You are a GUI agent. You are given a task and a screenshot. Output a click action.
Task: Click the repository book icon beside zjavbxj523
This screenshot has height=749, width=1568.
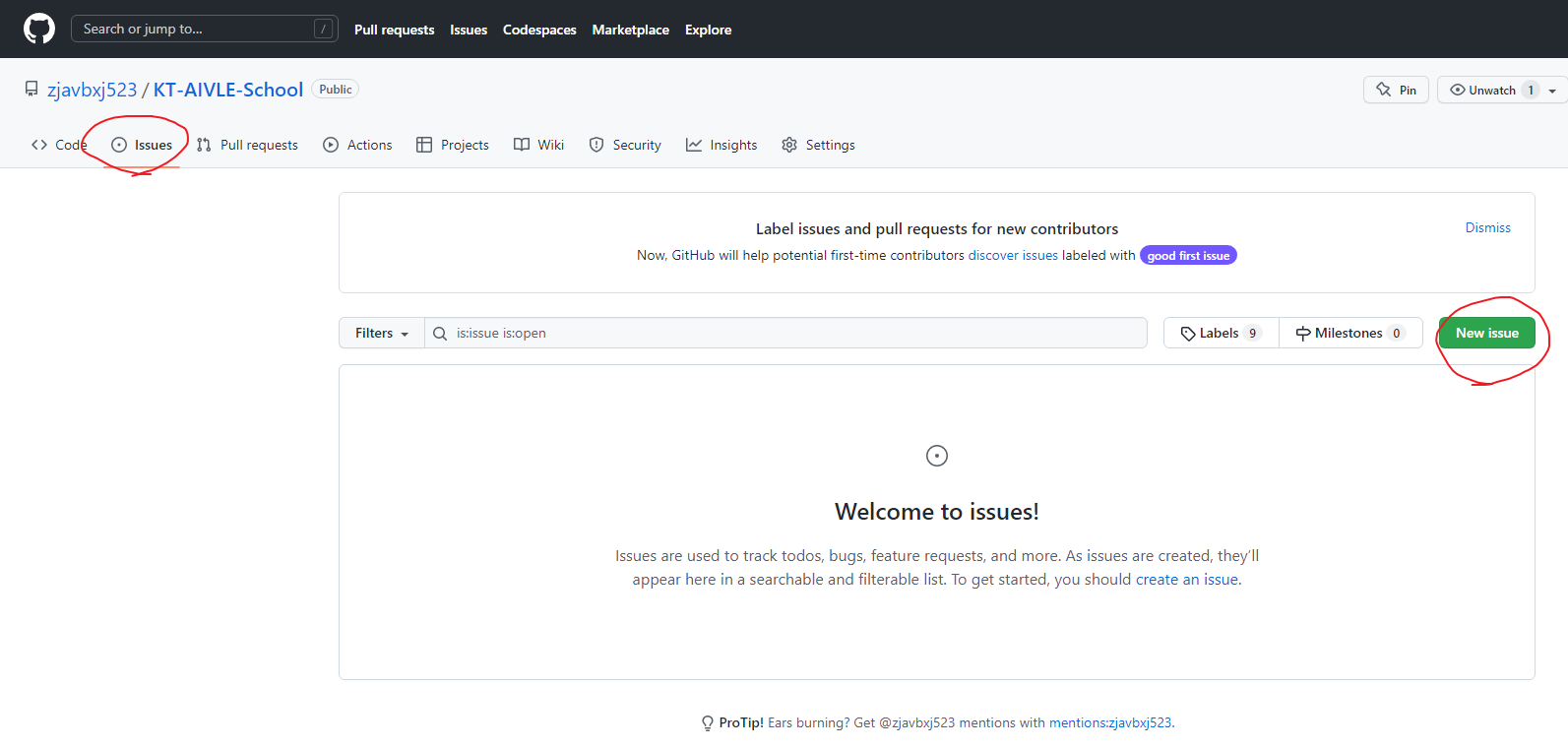[31, 90]
